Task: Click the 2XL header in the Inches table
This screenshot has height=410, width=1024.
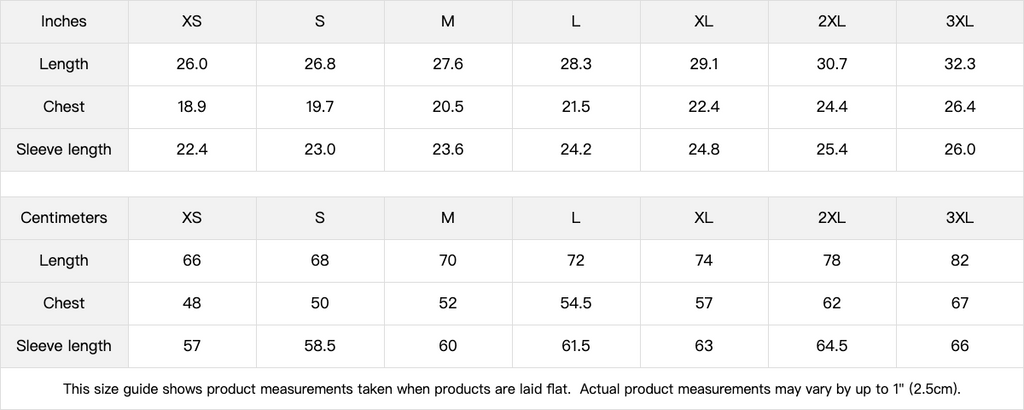Action: coord(831,21)
